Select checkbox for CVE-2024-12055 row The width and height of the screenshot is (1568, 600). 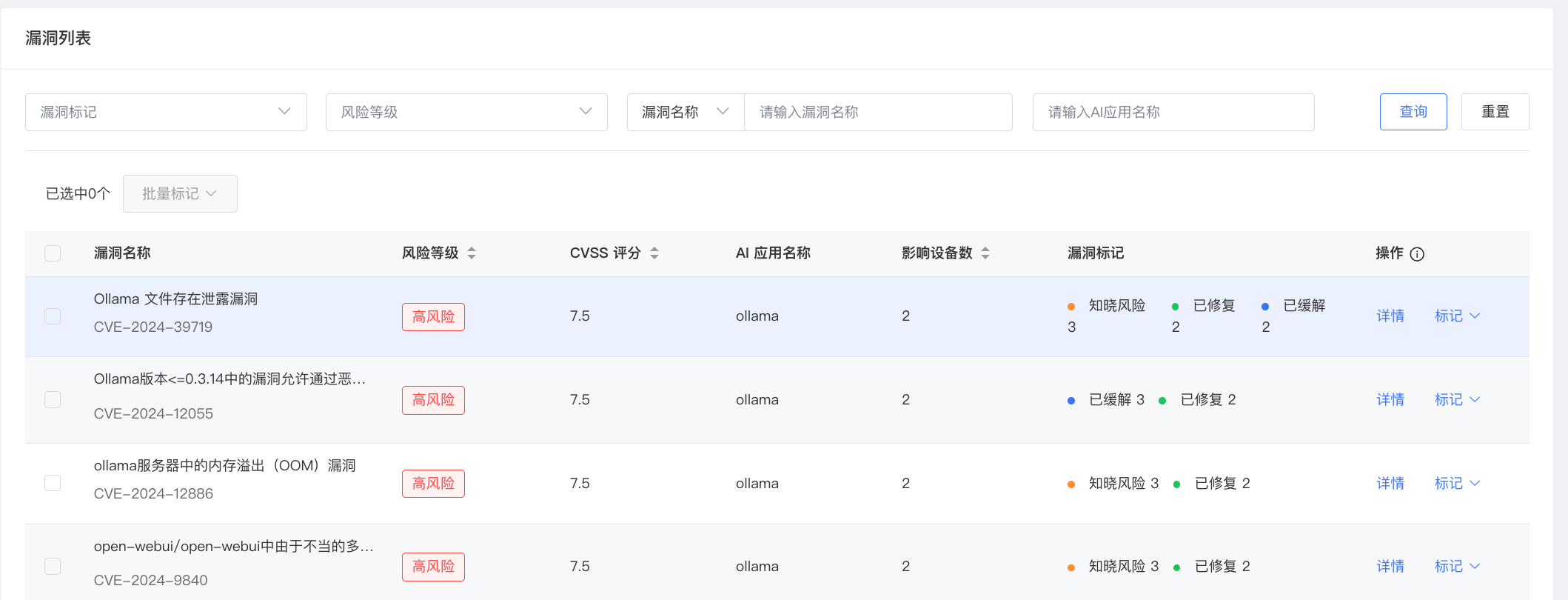tap(53, 400)
